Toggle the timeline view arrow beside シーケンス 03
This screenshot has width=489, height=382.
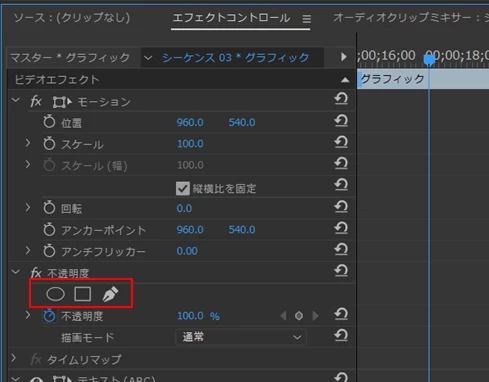pos(344,57)
